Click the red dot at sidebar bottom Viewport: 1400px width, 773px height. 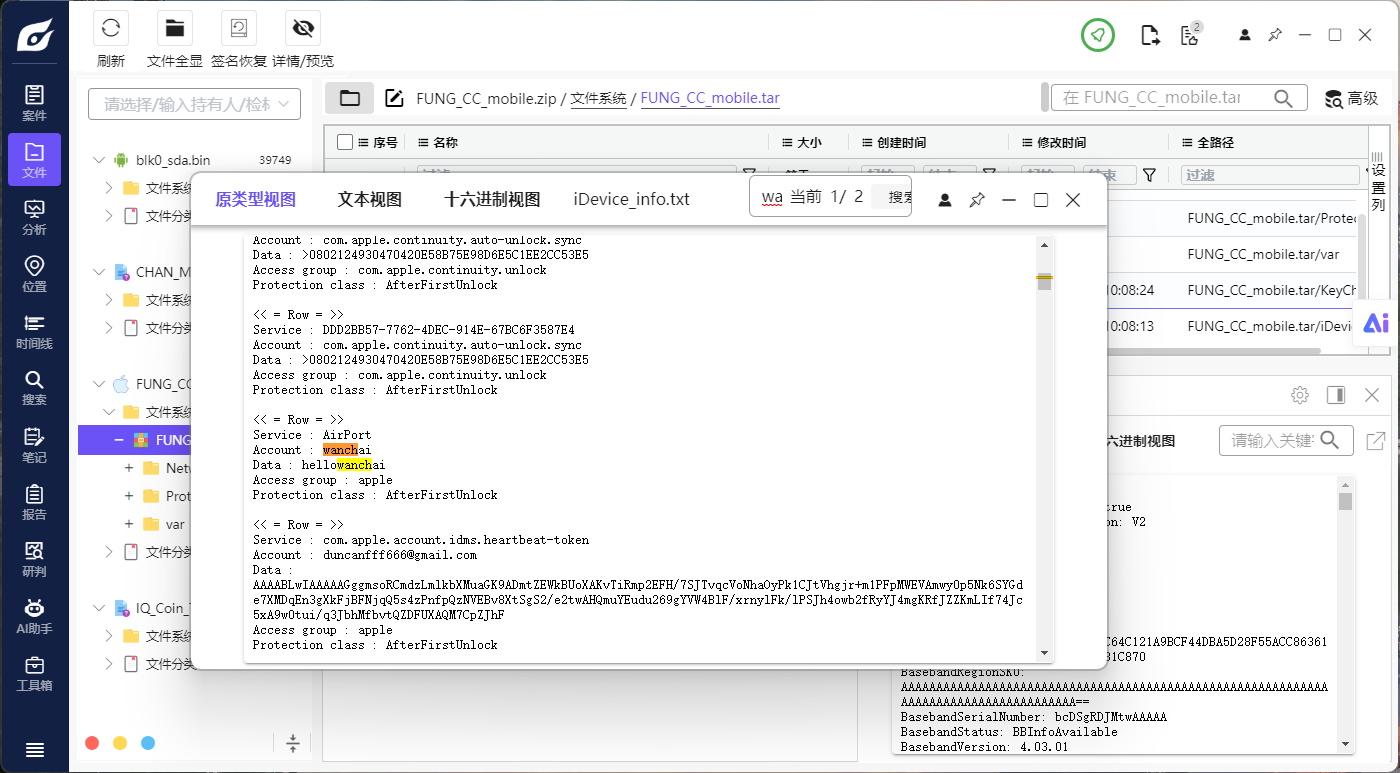pos(92,743)
